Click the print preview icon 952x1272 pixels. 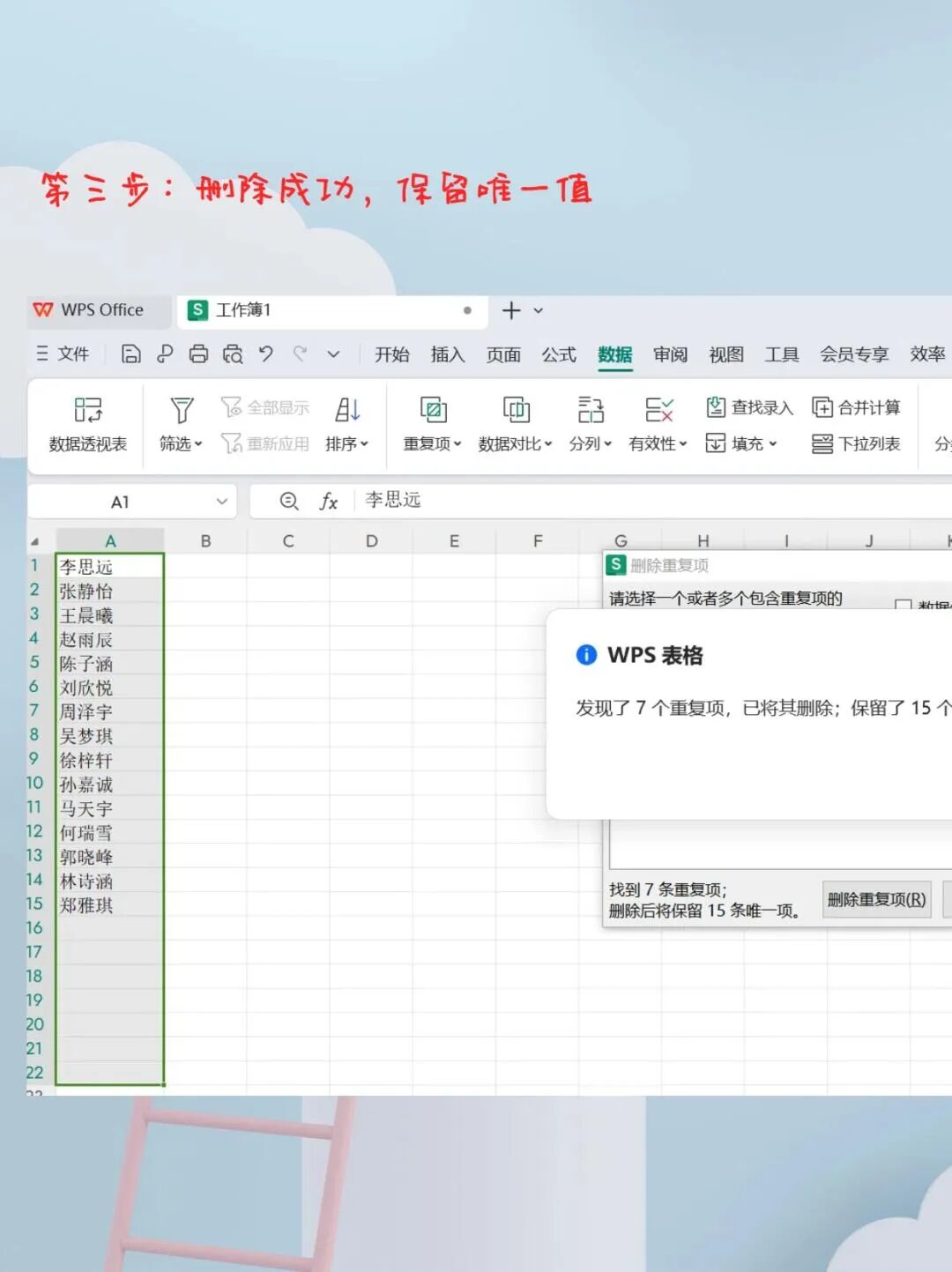click(233, 354)
